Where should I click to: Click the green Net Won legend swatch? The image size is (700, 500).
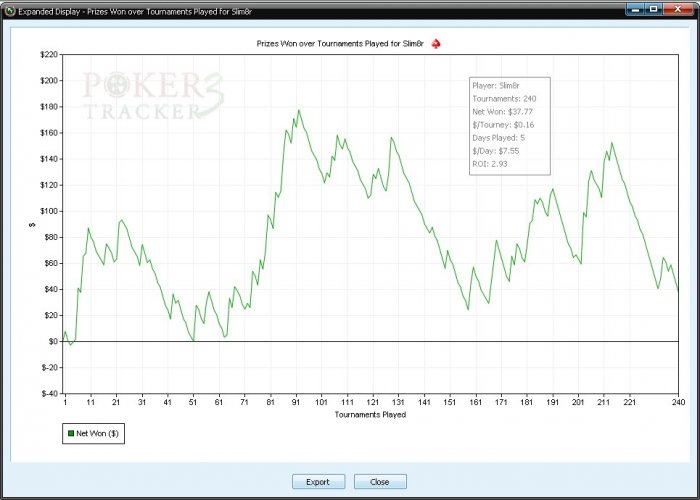(71, 433)
